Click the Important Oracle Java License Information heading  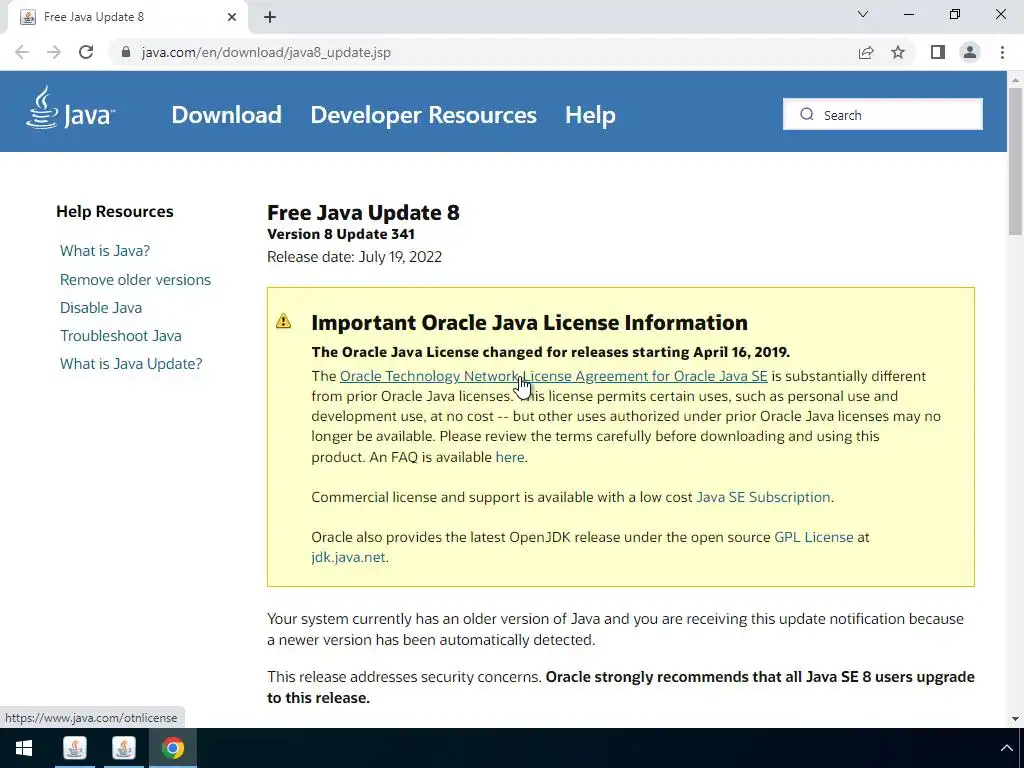[x=529, y=323]
